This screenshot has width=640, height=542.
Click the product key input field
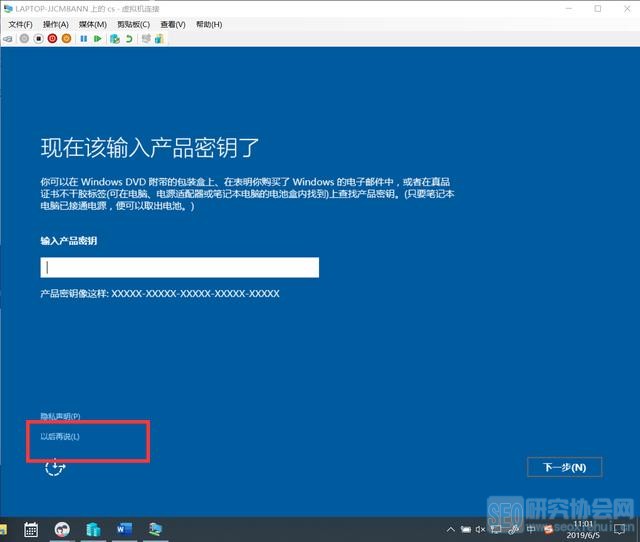[x=180, y=268]
